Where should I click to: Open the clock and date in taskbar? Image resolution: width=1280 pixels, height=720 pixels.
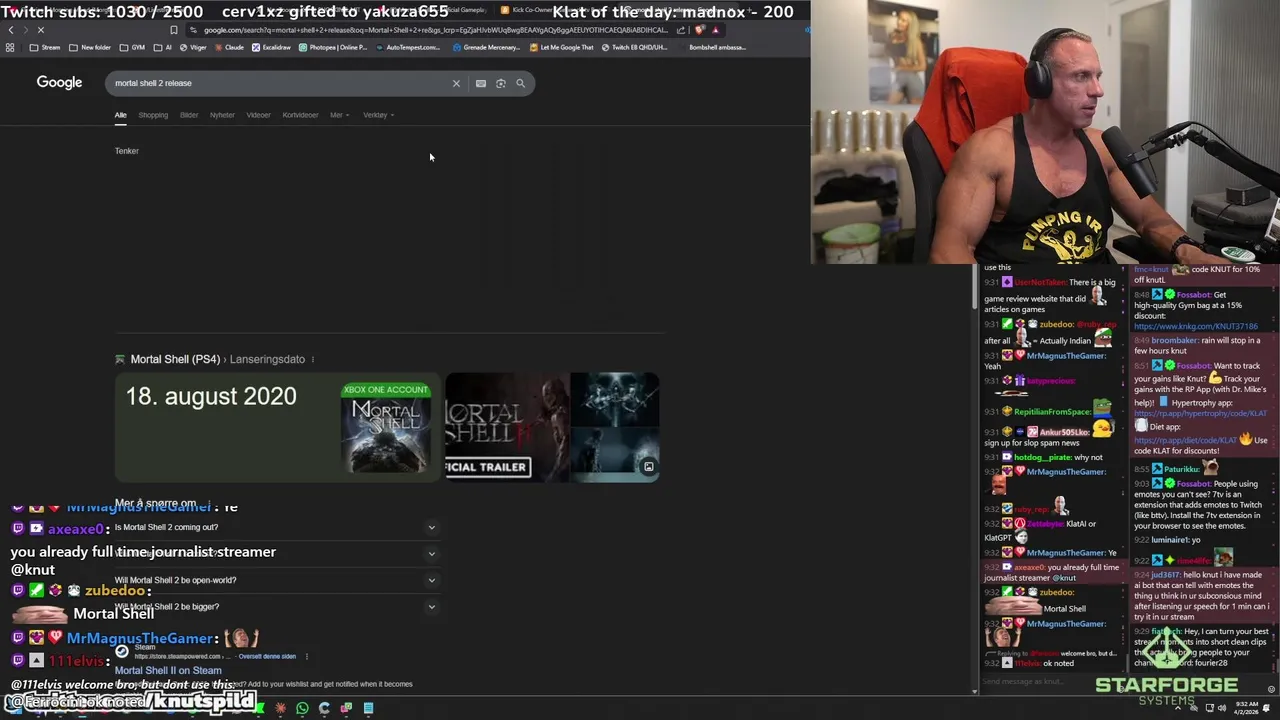click(x=1246, y=708)
